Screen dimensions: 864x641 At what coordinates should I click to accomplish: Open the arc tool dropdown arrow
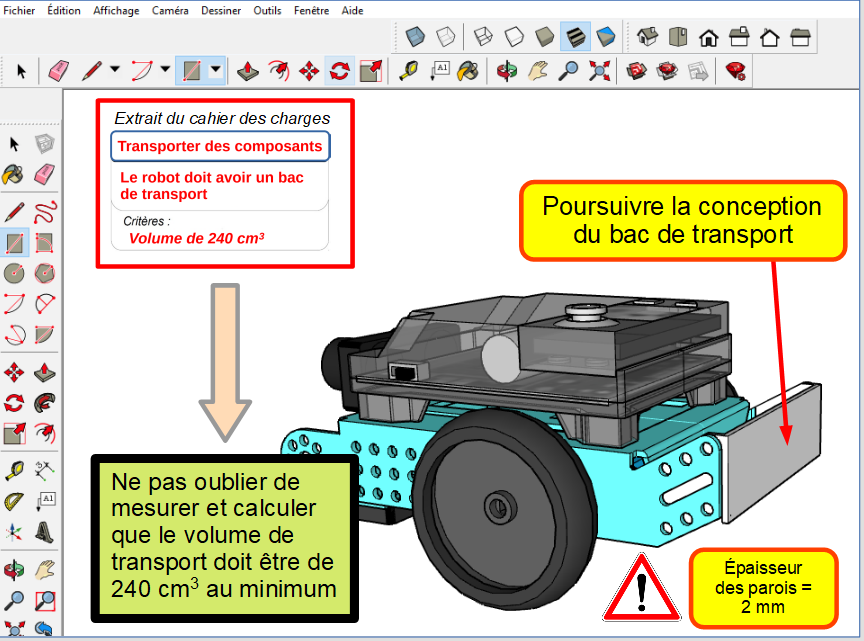click(x=164, y=70)
